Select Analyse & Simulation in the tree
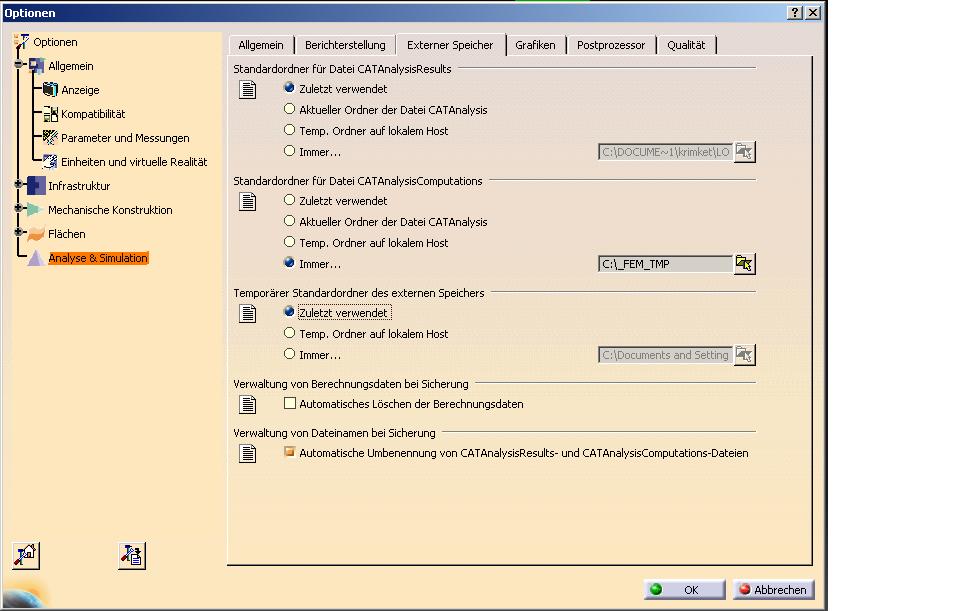Image resolution: width=960 pixels, height=611 pixels. [98, 258]
